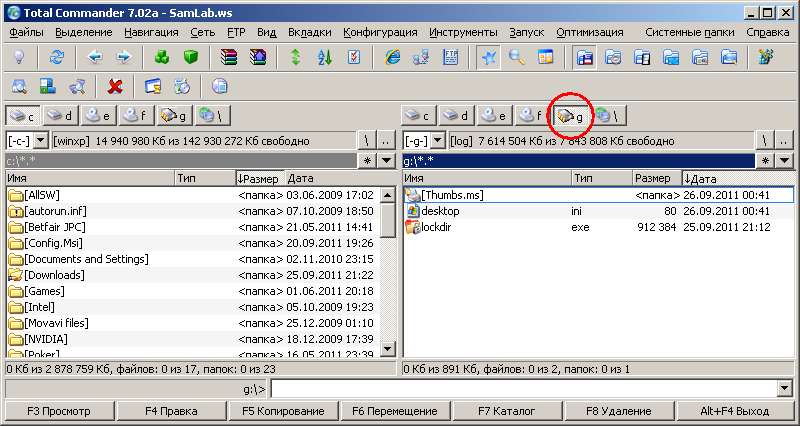Click the F3 Просмотр button

[59, 411]
